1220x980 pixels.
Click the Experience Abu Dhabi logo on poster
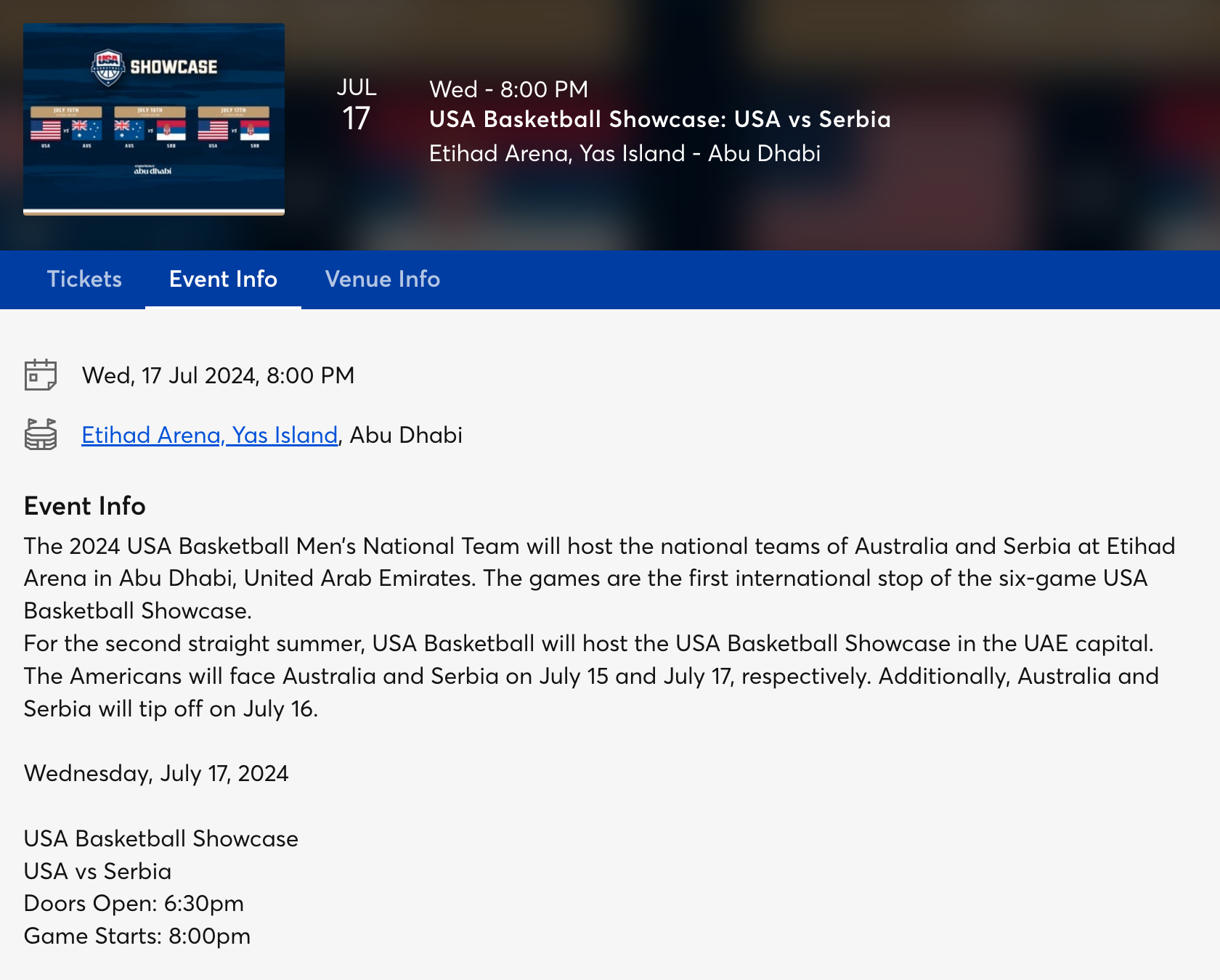[x=152, y=170]
